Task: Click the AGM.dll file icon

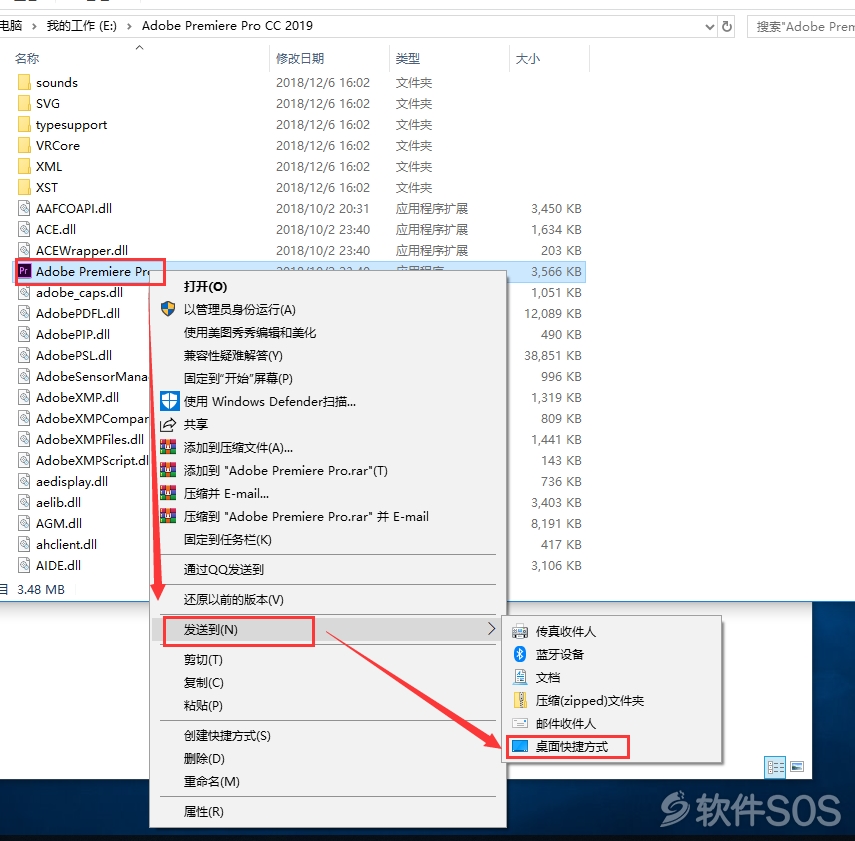Action: click(x=24, y=523)
